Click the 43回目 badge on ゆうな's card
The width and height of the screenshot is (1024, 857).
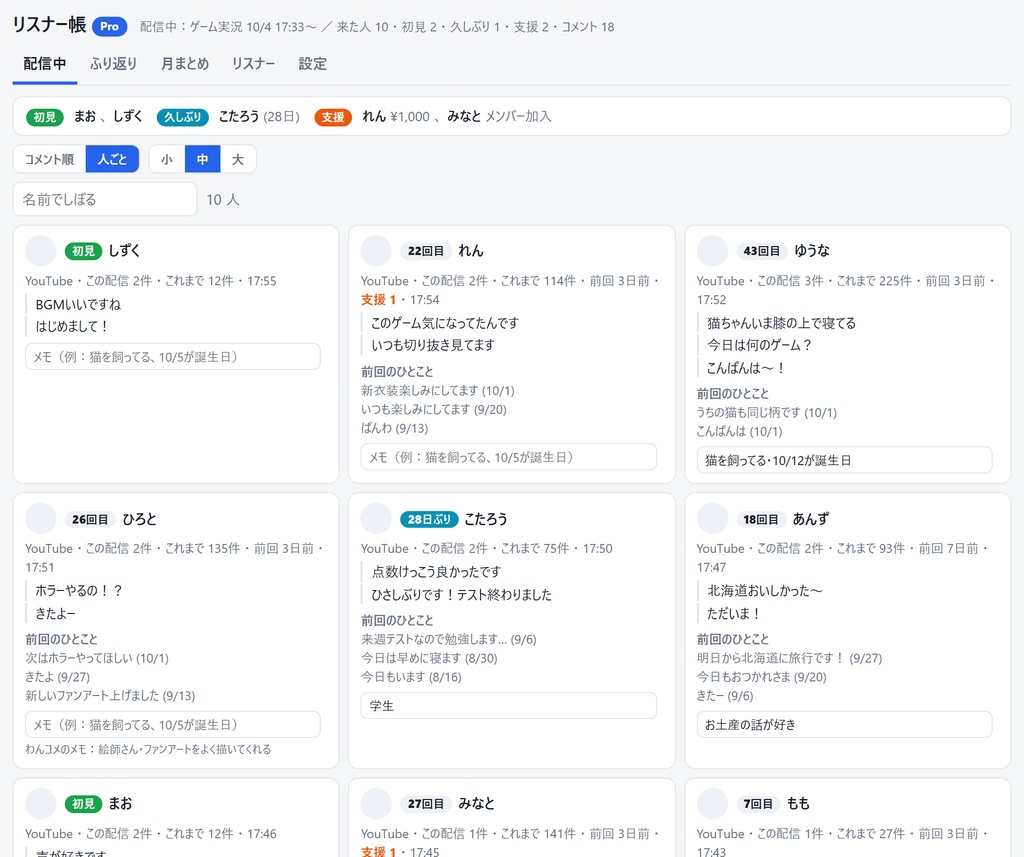pos(761,251)
